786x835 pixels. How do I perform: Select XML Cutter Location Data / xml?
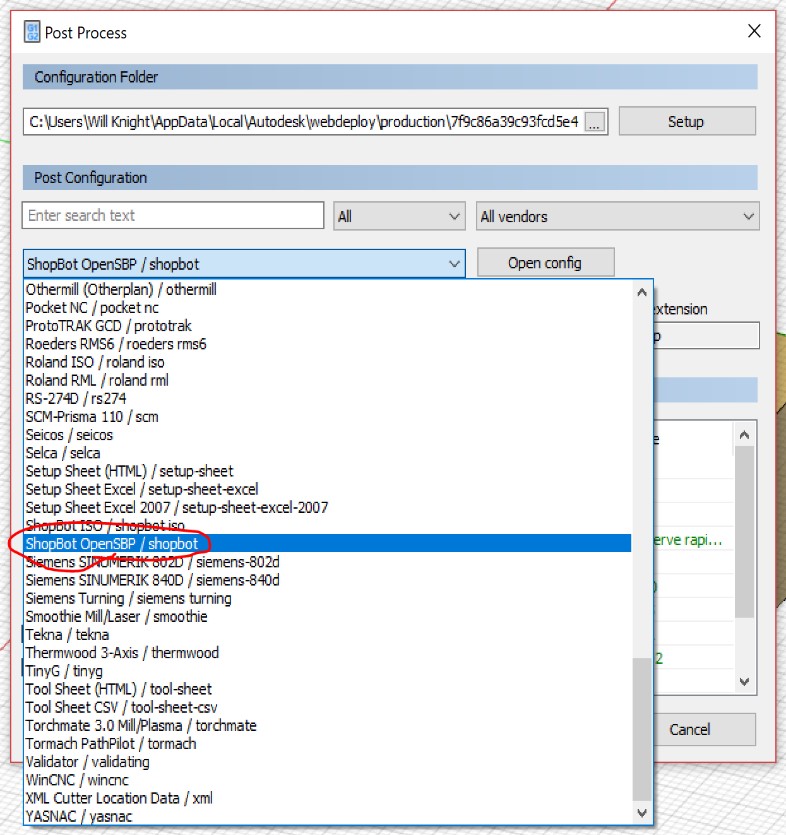click(x=328, y=798)
